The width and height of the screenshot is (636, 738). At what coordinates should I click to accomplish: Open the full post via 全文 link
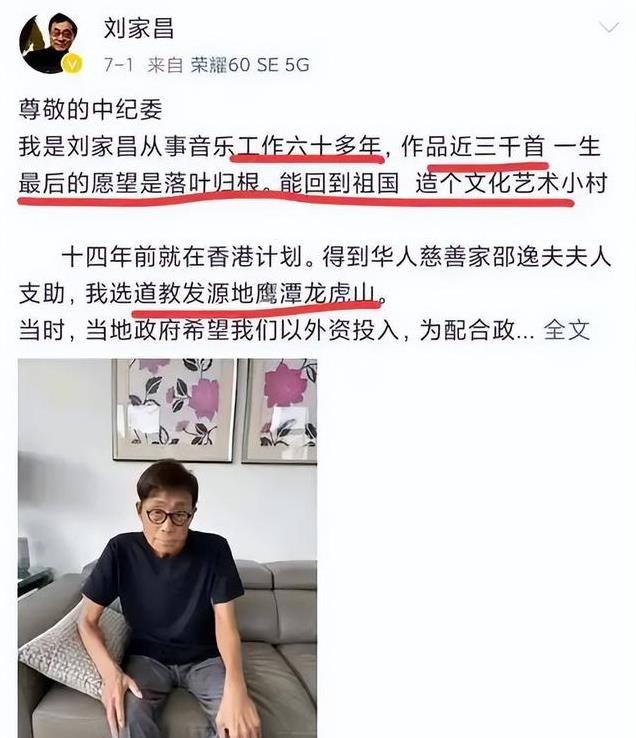click(x=567, y=330)
